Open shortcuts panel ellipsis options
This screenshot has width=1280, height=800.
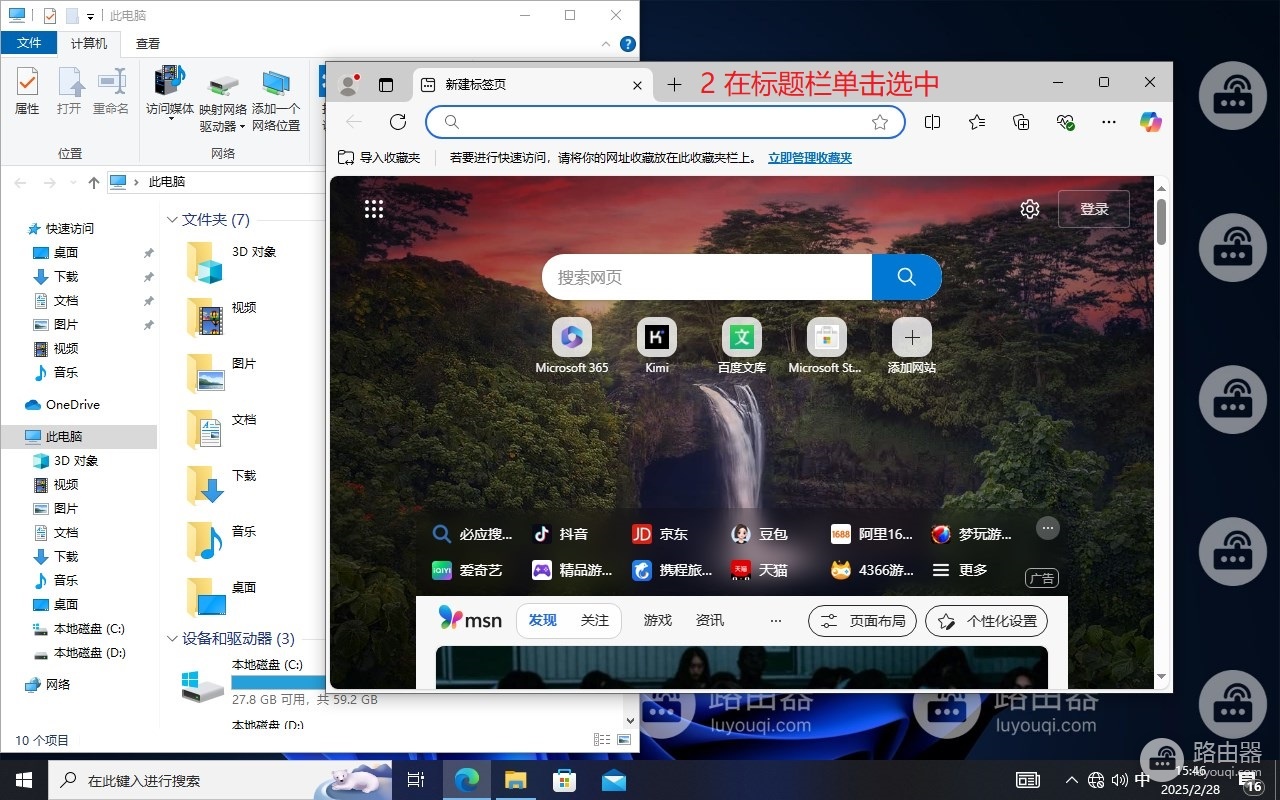pos(1047,528)
